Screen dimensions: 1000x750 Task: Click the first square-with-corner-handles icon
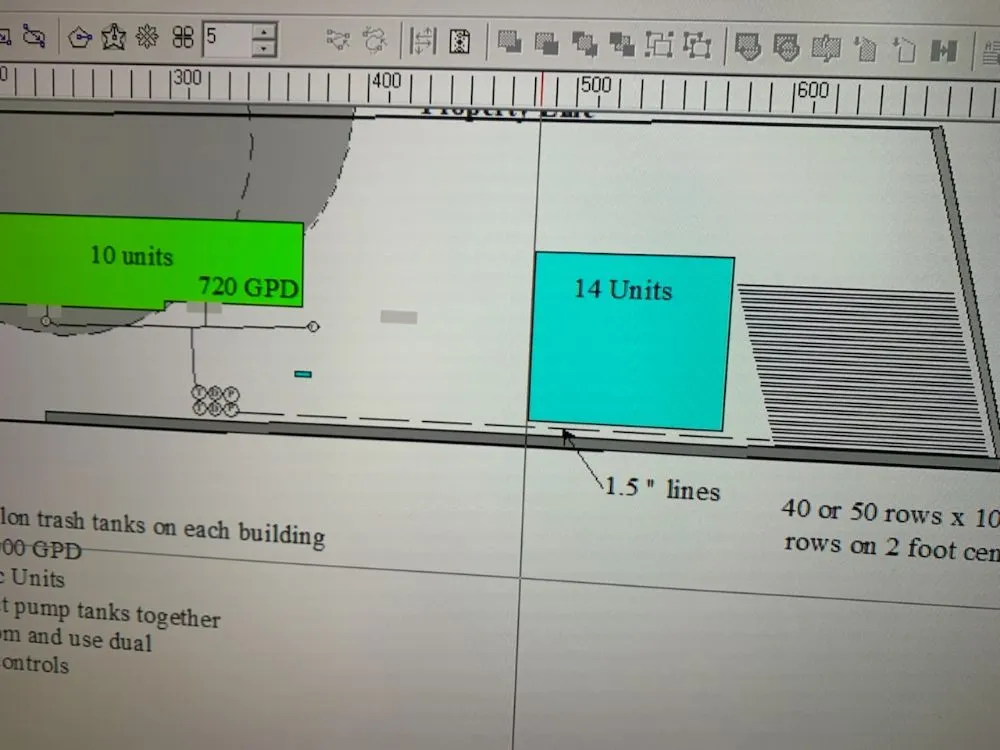click(x=659, y=44)
